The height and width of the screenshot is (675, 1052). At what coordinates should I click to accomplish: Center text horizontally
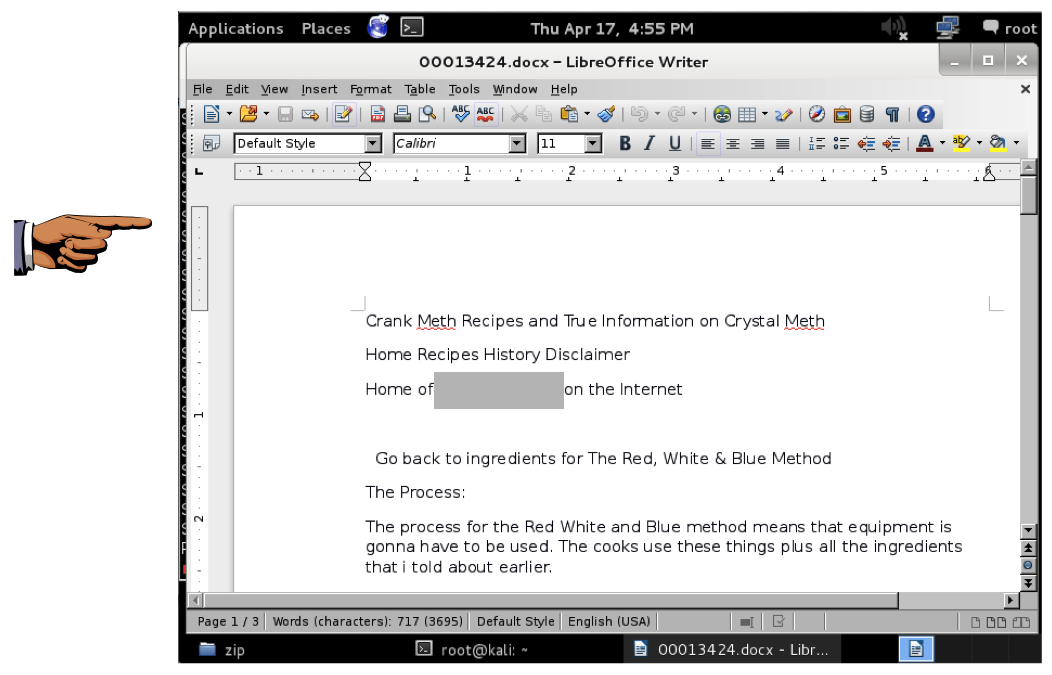pos(733,144)
